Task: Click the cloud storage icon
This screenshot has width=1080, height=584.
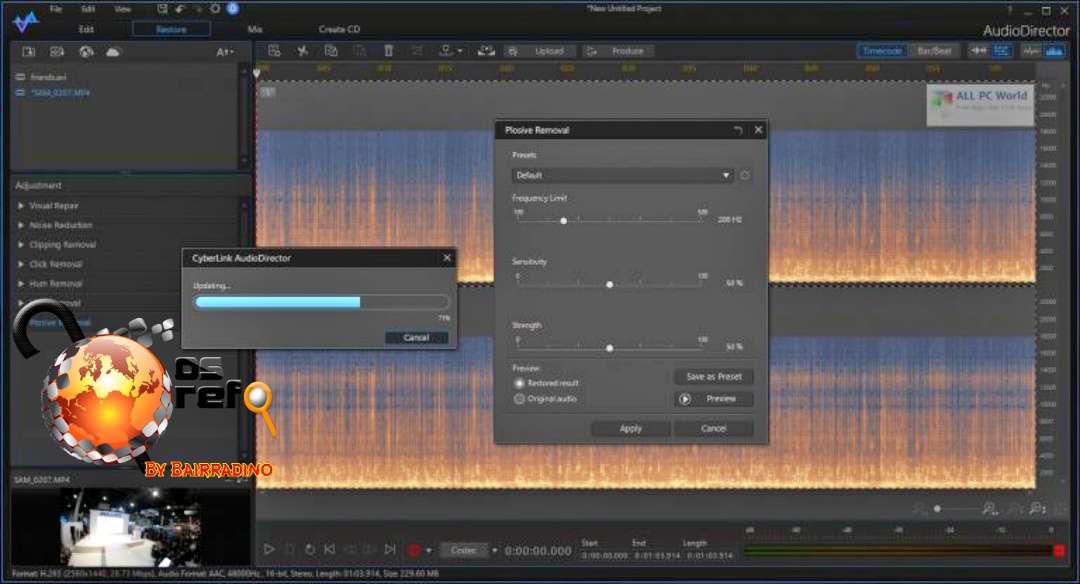Action: (114, 52)
